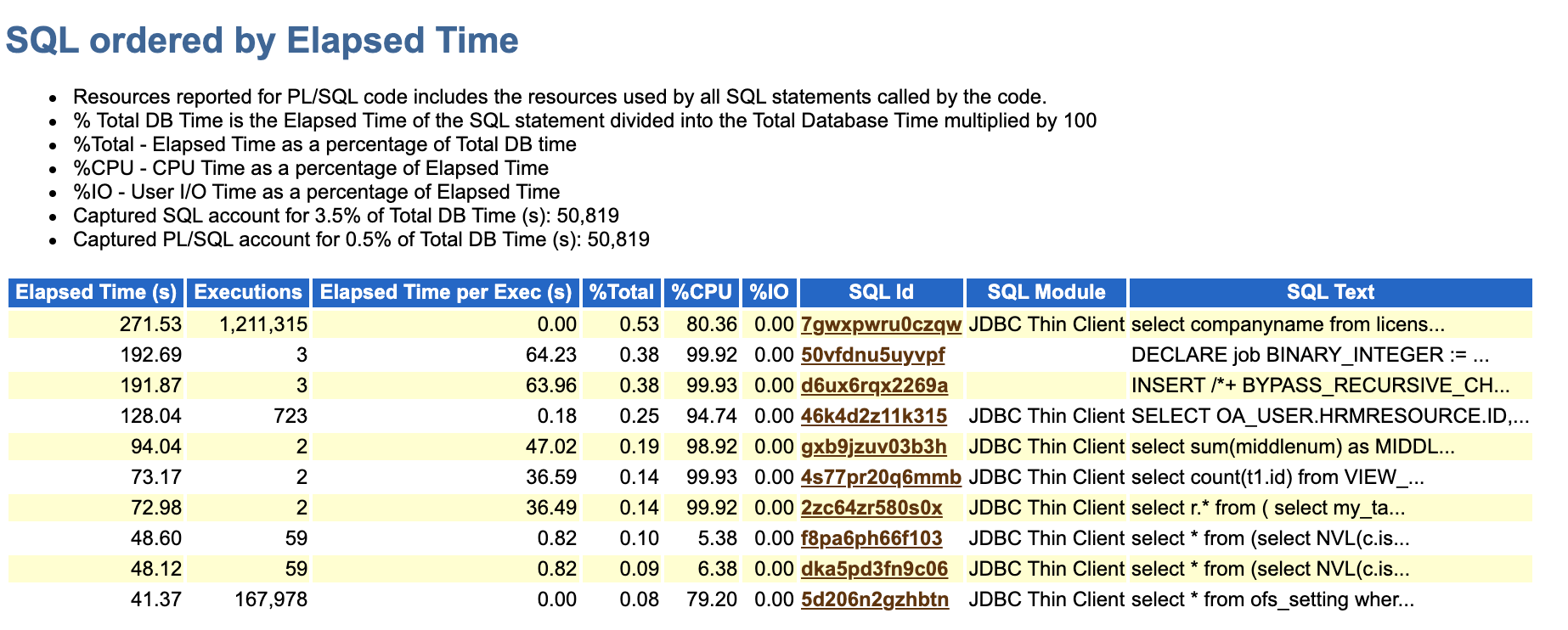Select elapsed time value 73.17
This screenshot has width=1568, height=630.
156,477
